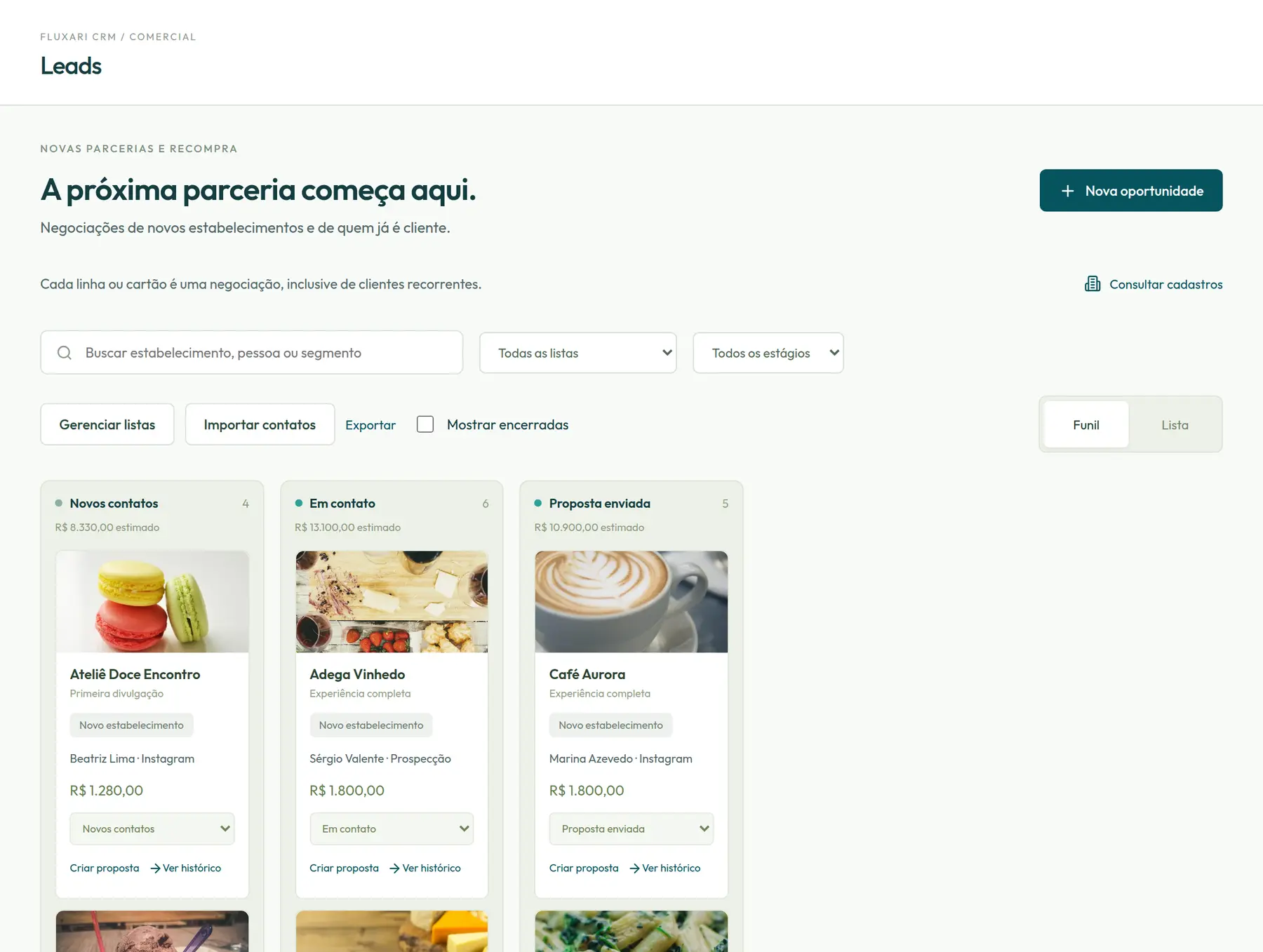
Task: Open the Consultar cadastros link
Action: pos(1154,284)
